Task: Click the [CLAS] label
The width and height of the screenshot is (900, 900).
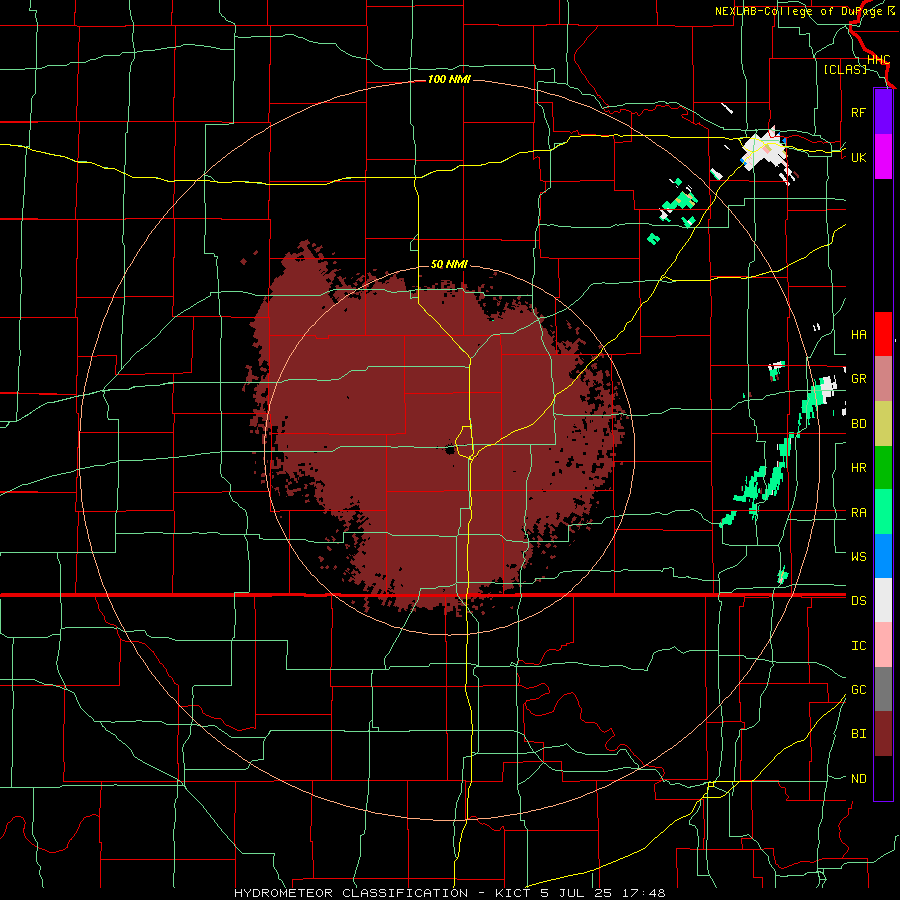Action: point(845,69)
